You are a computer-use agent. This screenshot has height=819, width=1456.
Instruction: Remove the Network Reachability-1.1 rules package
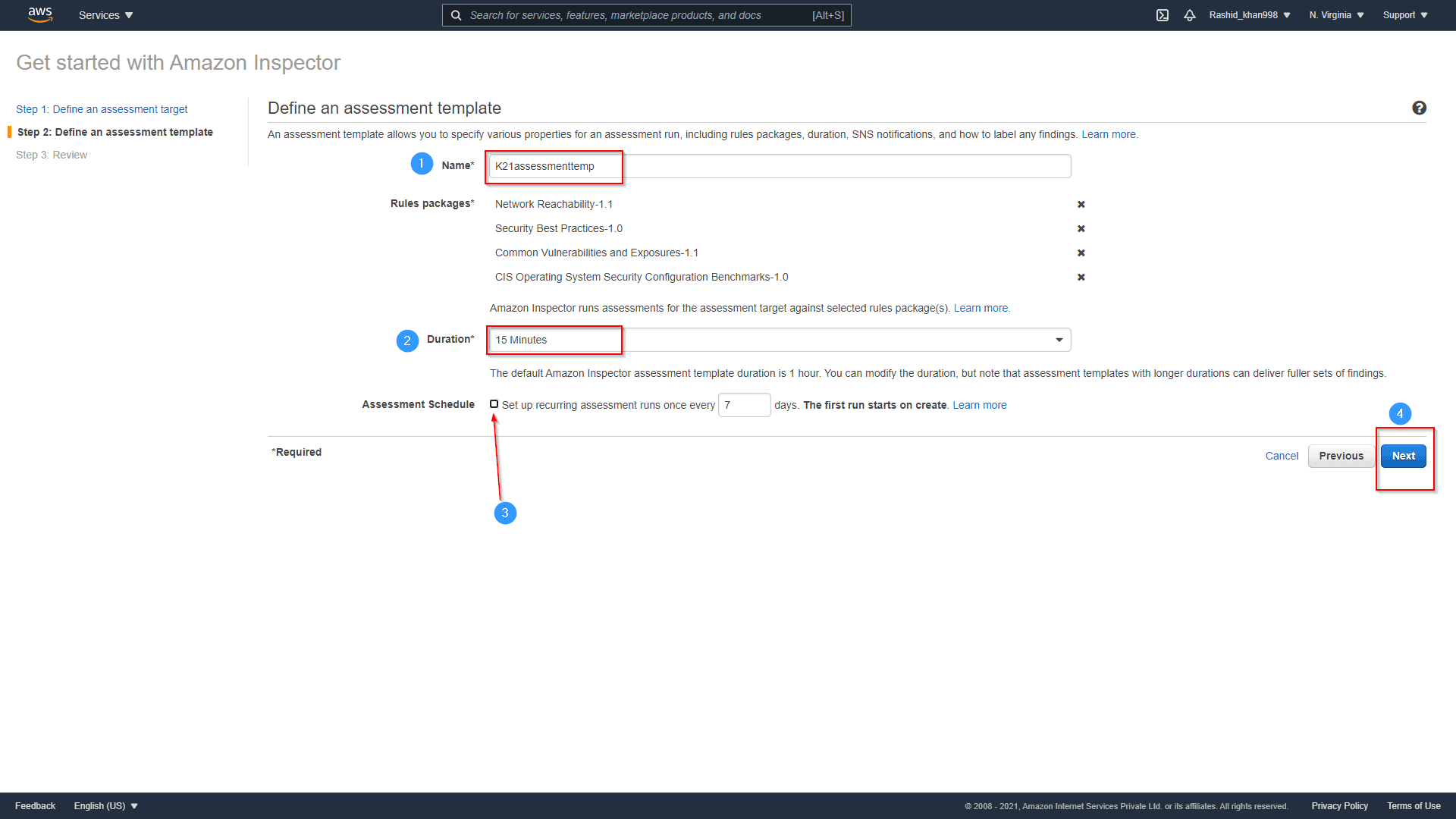pyautogui.click(x=1081, y=204)
